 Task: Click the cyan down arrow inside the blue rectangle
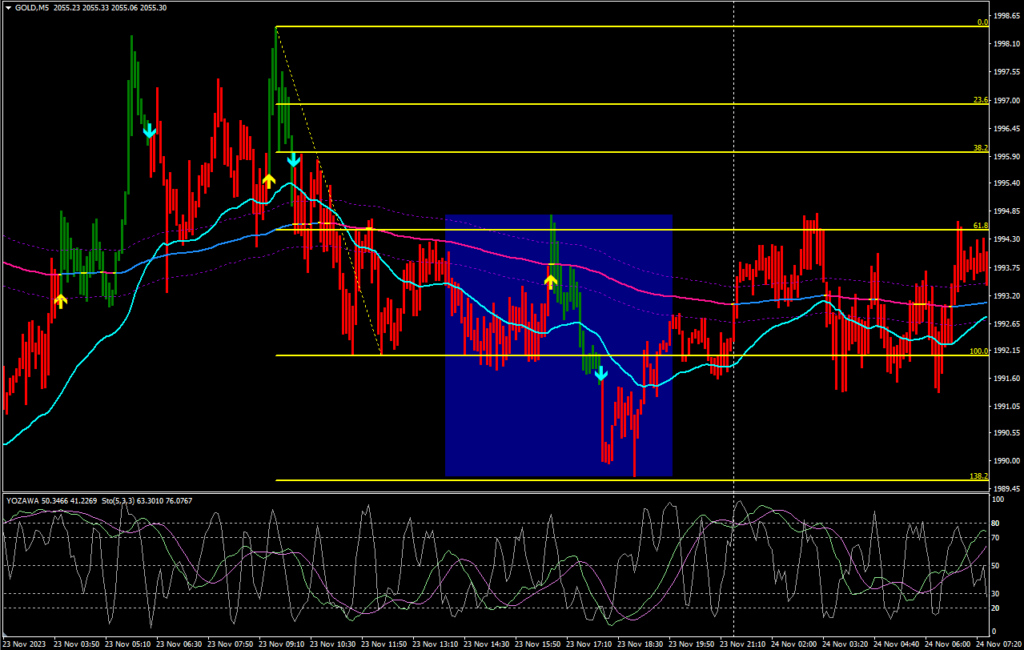(x=601, y=374)
